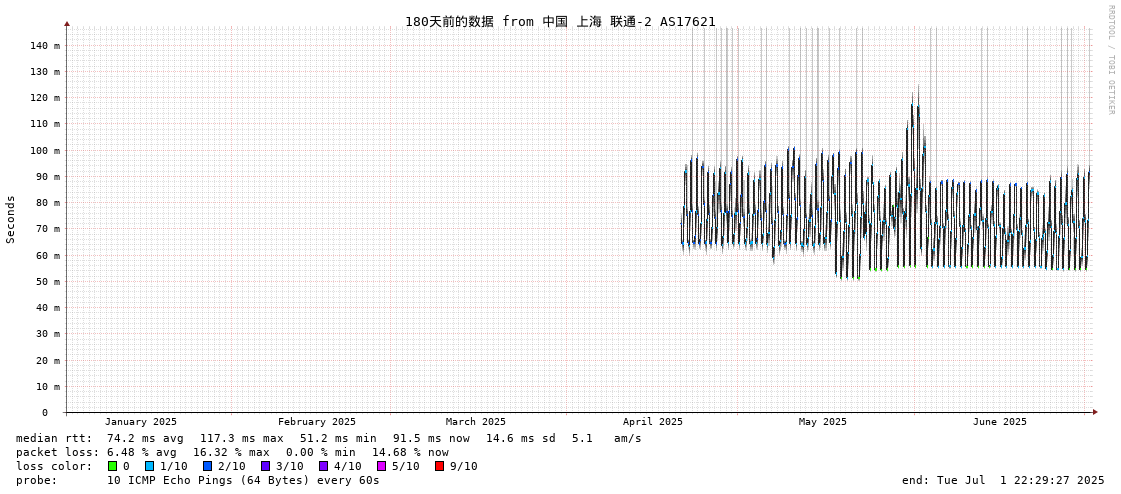Screen dimensions: 1121x494
Task: Click the 120 m y-axis label
Action: (x=45, y=98)
